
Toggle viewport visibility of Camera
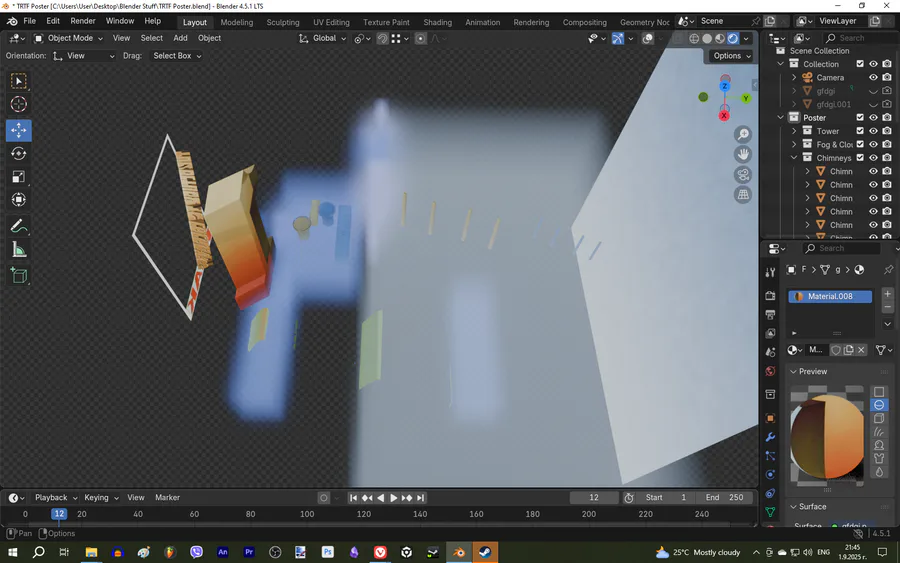point(873,77)
